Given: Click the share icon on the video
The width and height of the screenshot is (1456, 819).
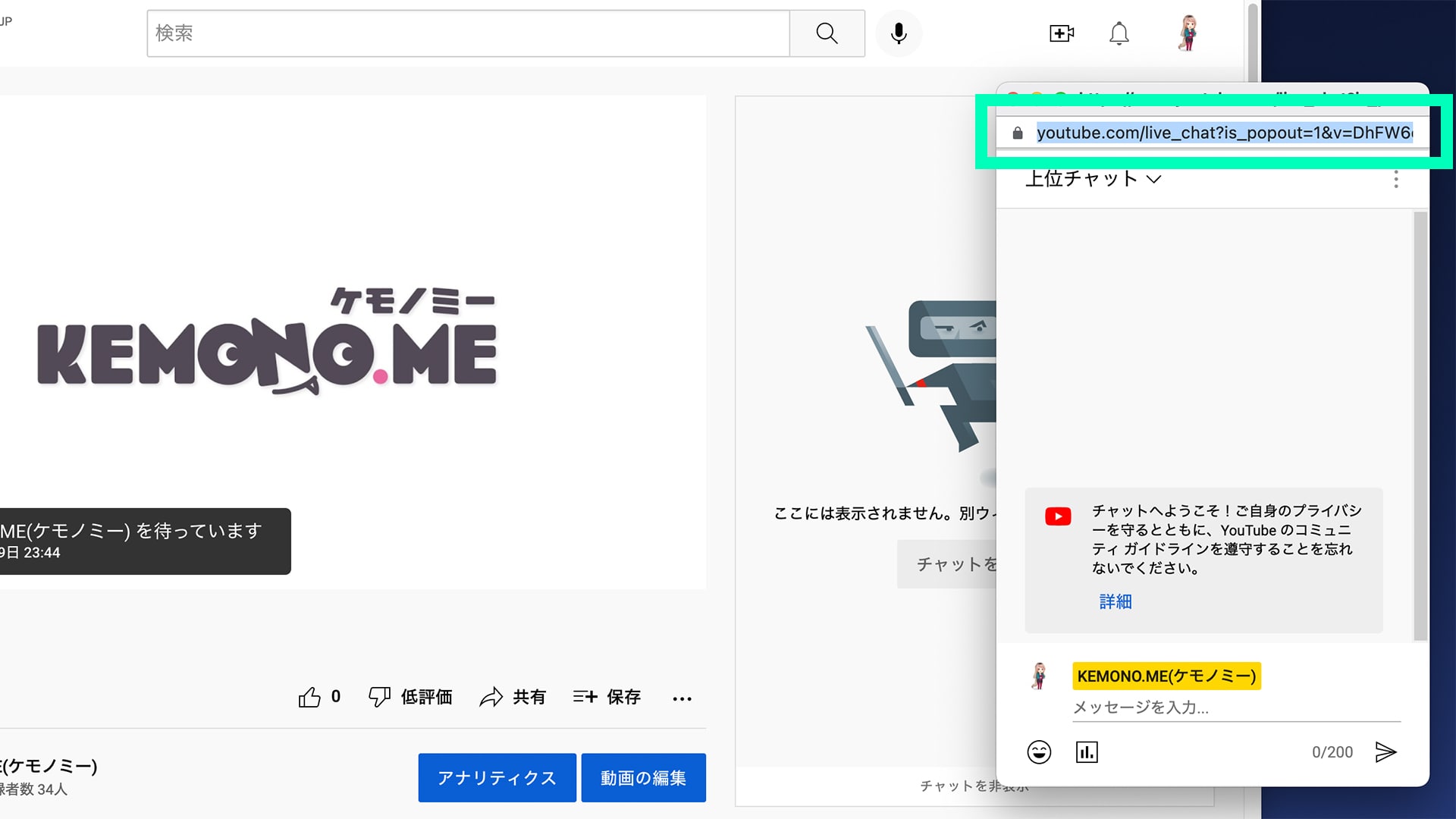Looking at the screenshot, I should tap(491, 697).
